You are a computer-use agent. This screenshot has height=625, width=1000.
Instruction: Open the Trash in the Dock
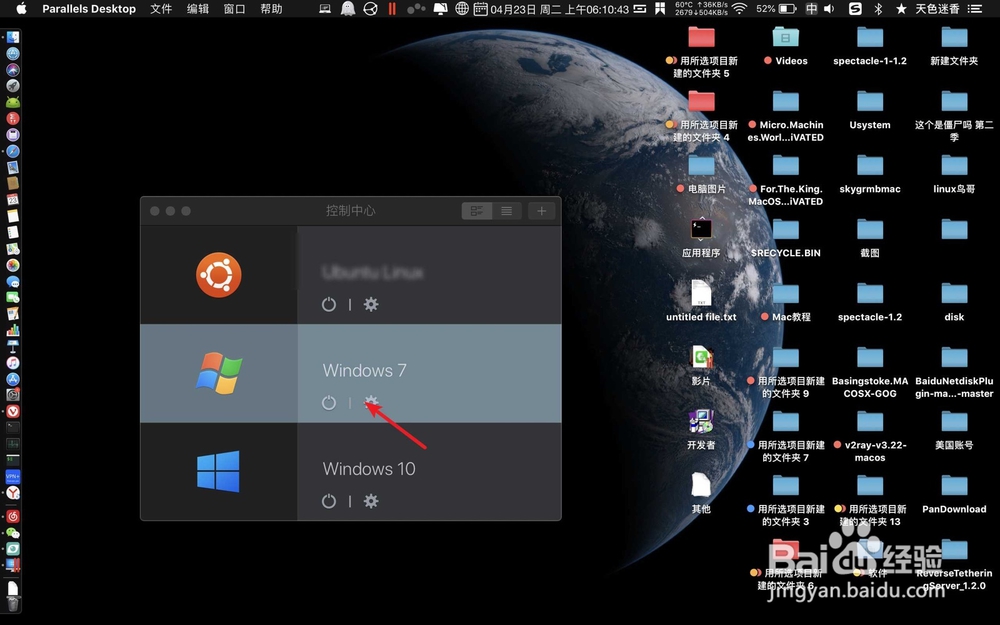pos(13,603)
